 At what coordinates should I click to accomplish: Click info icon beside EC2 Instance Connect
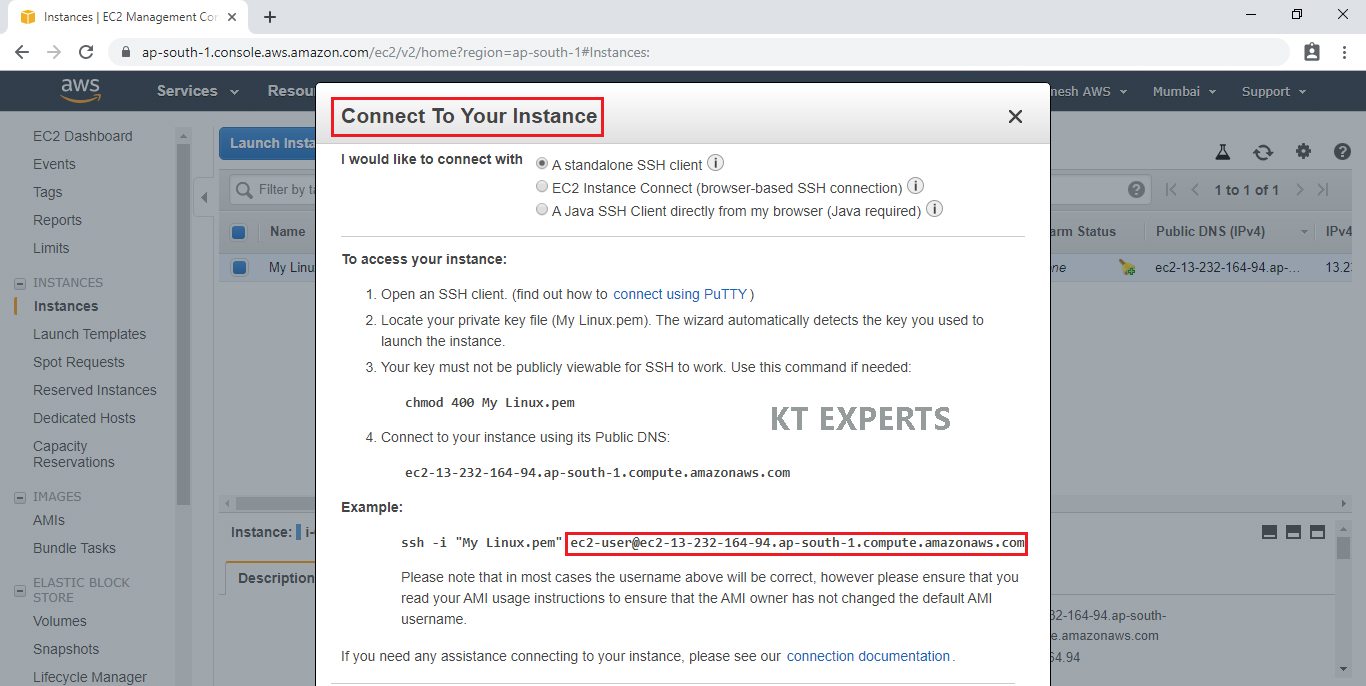coord(915,186)
